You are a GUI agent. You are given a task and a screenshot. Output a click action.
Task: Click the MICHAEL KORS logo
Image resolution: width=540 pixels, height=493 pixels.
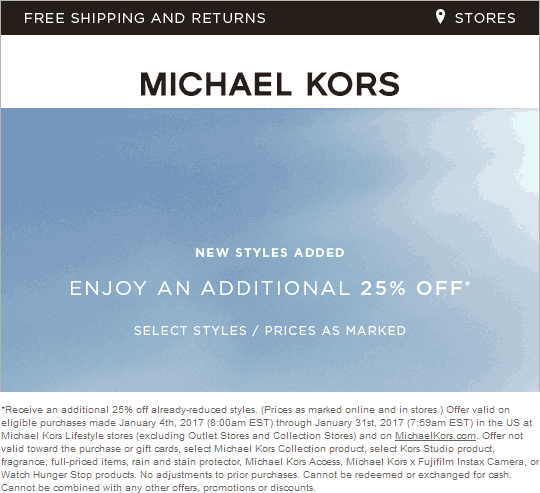[270, 84]
